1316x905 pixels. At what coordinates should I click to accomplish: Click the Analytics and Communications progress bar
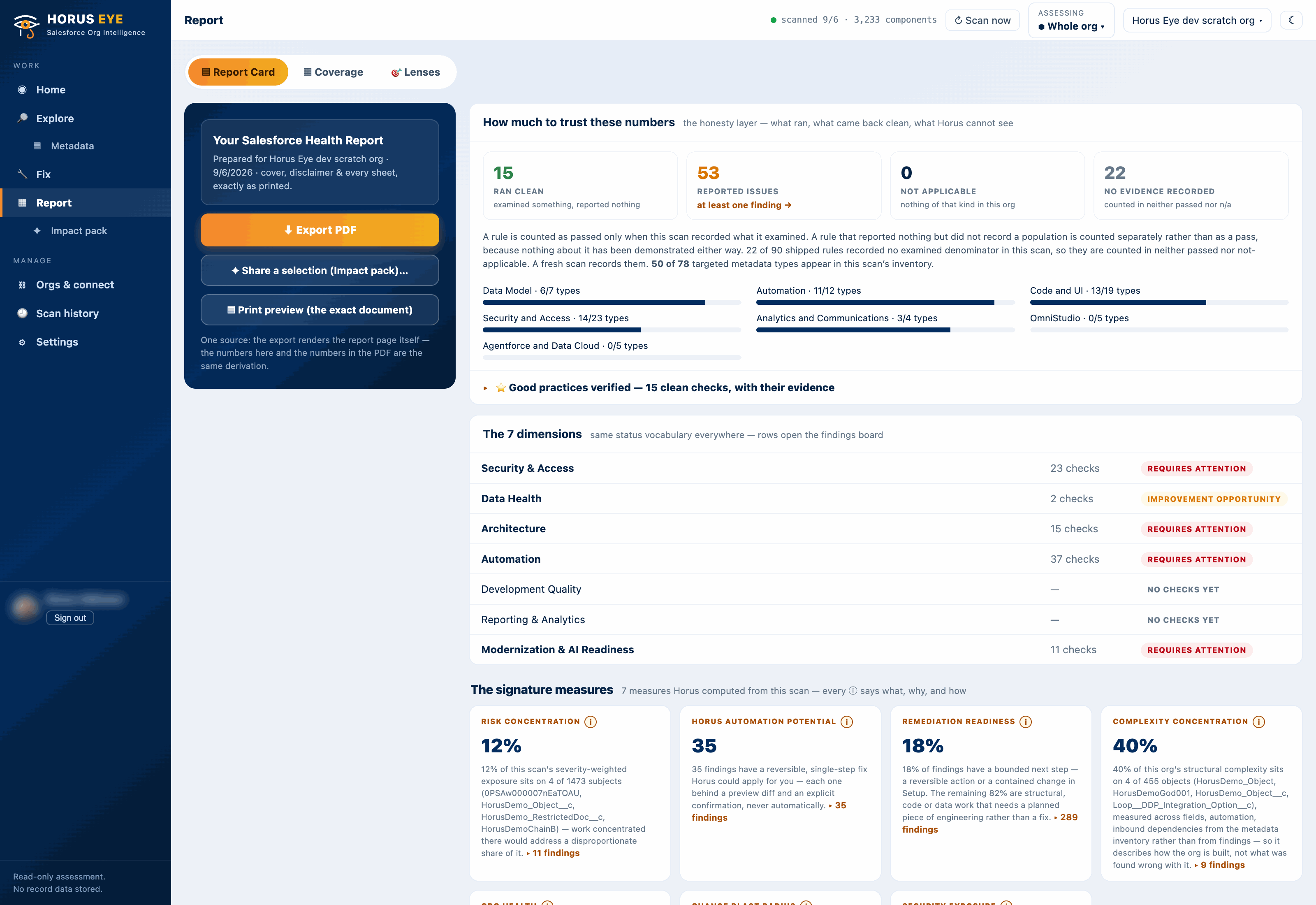pos(885,330)
